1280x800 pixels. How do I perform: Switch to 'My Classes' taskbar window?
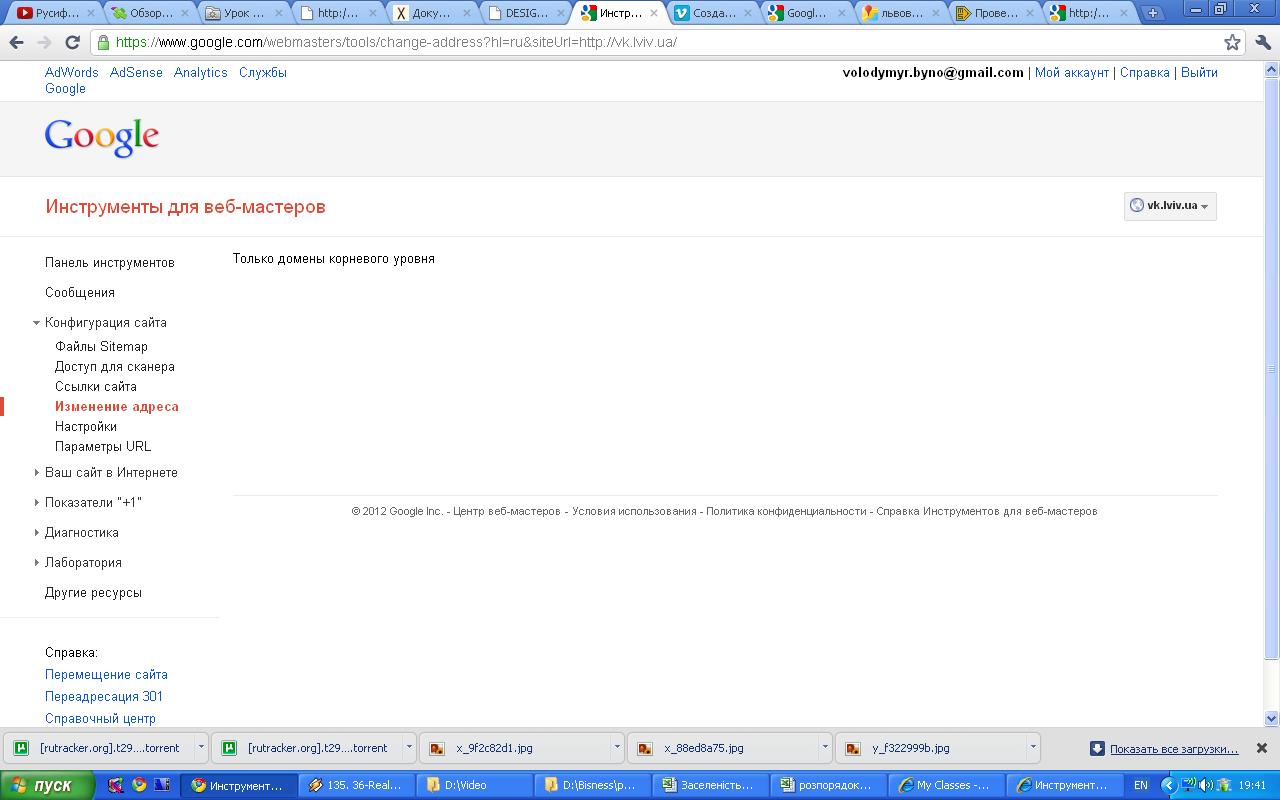click(945, 786)
